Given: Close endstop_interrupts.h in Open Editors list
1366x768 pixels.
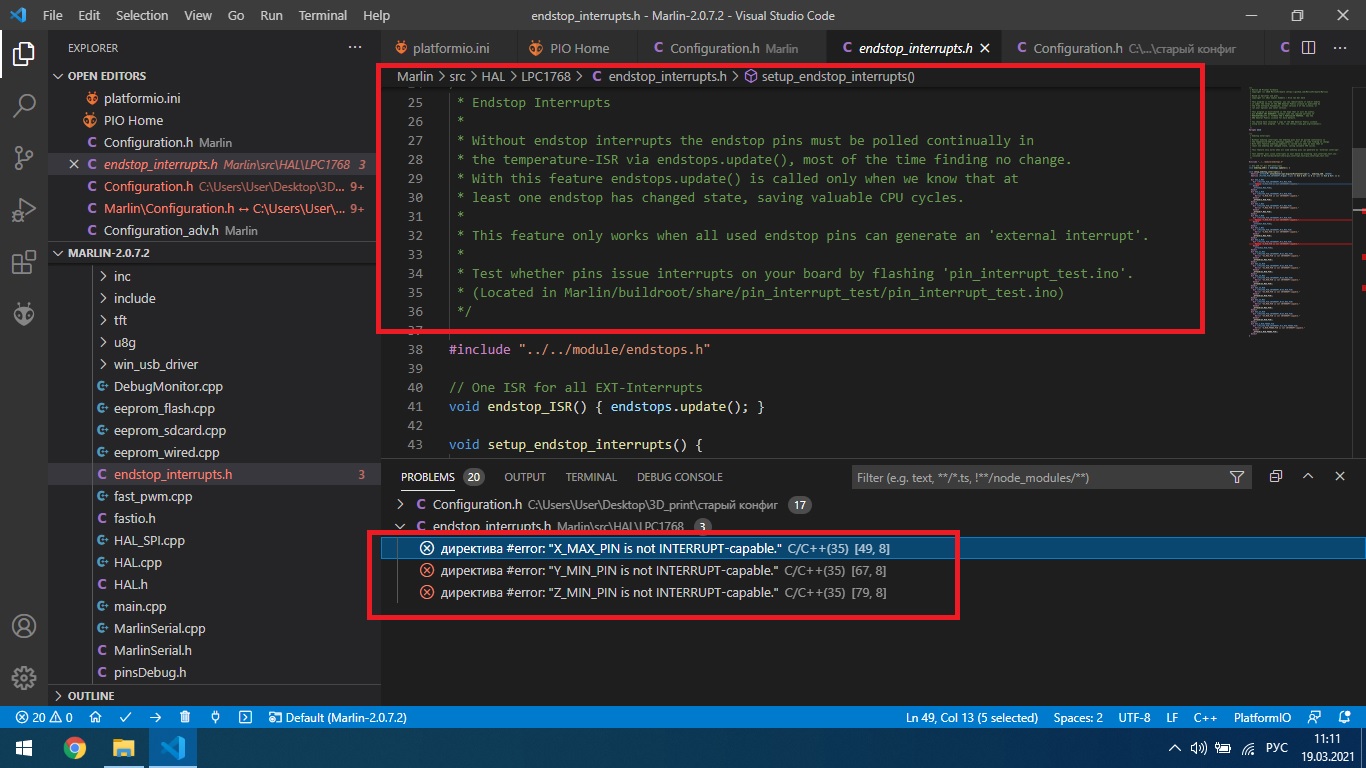Looking at the screenshot, I should tap(74, 164).
